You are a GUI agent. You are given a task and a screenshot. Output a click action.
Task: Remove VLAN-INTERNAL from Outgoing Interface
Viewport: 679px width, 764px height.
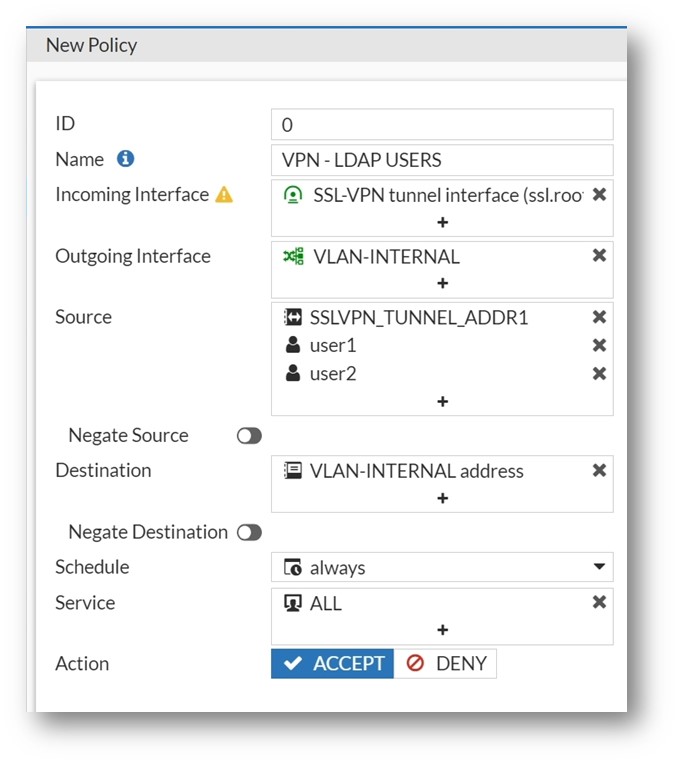(x=599, y=255)
